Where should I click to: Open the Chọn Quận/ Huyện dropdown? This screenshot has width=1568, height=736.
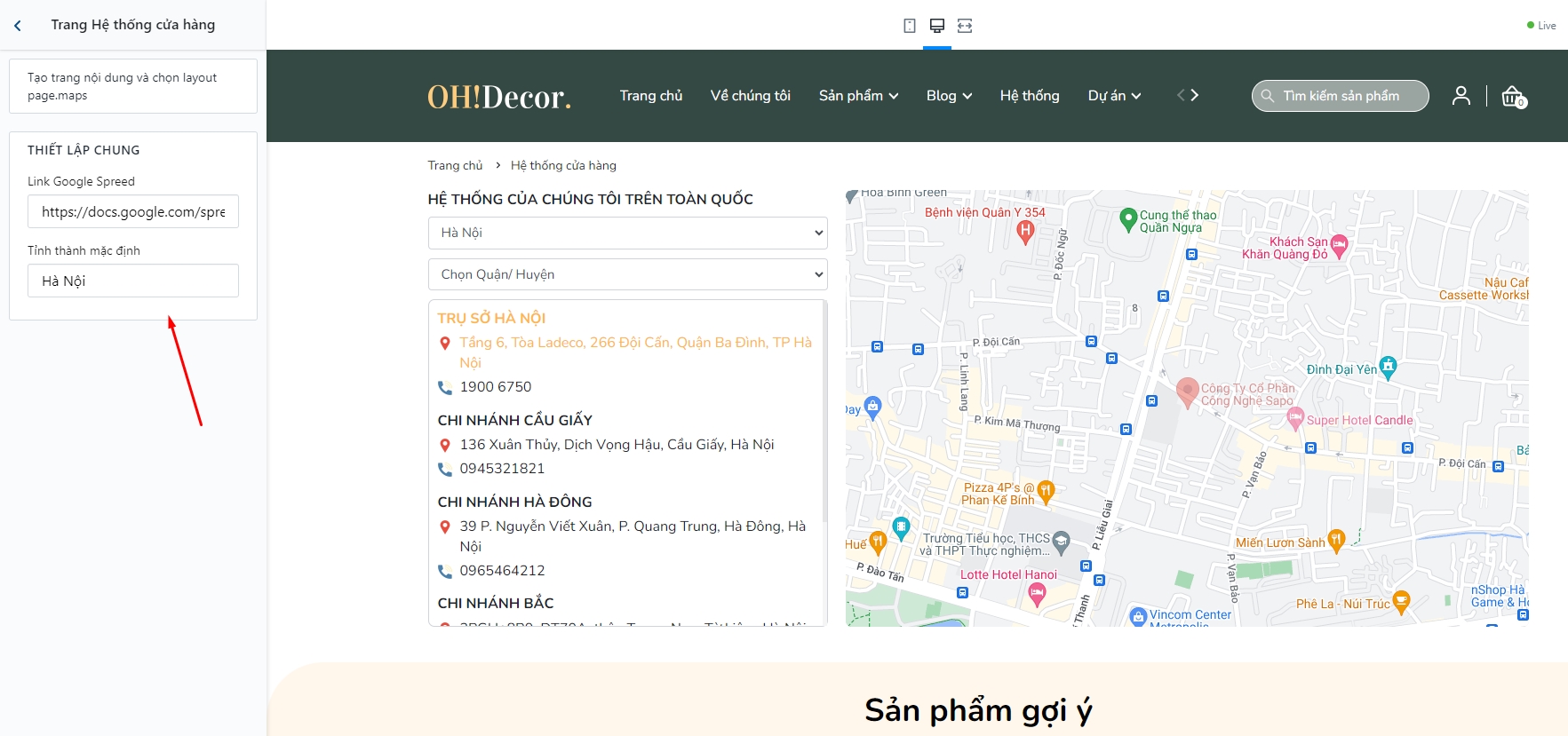[627, 274]
